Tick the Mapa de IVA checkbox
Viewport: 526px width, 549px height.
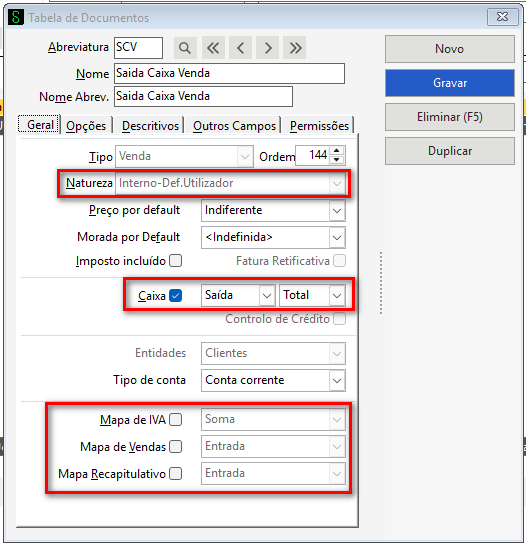(175, 419)
